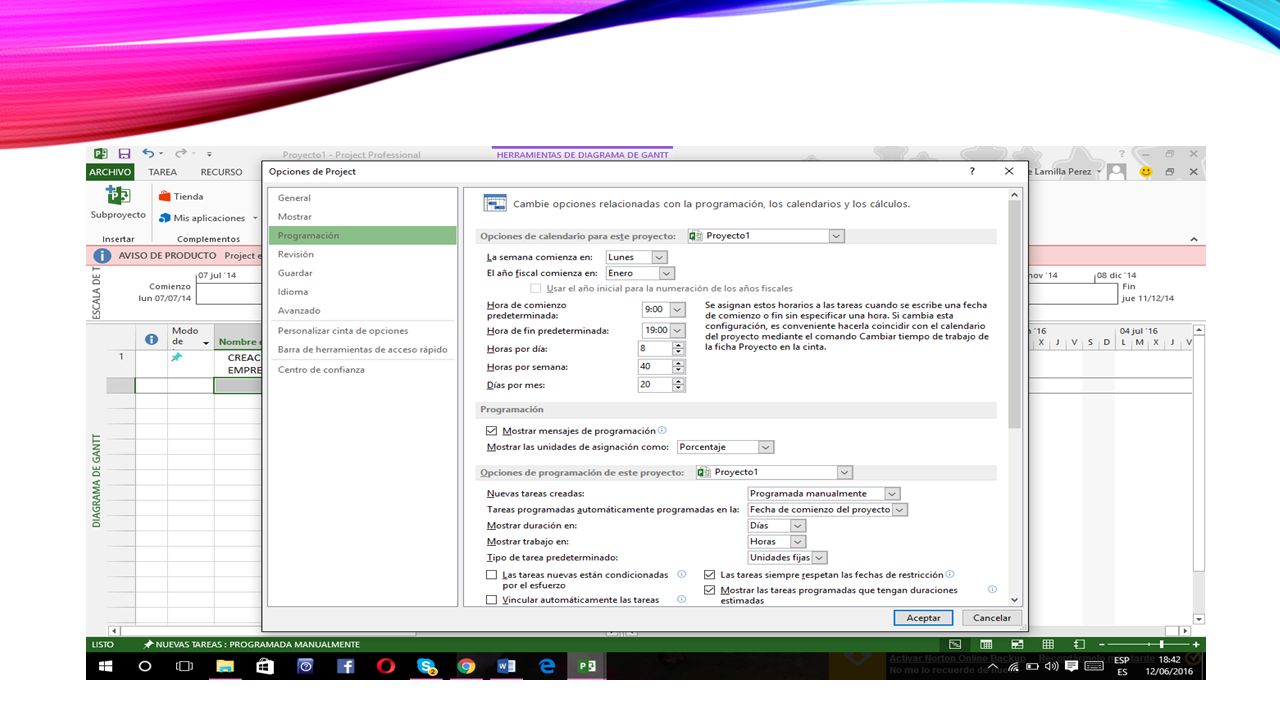Switch to Gantt chart view in status bar

tap(955, 645)
